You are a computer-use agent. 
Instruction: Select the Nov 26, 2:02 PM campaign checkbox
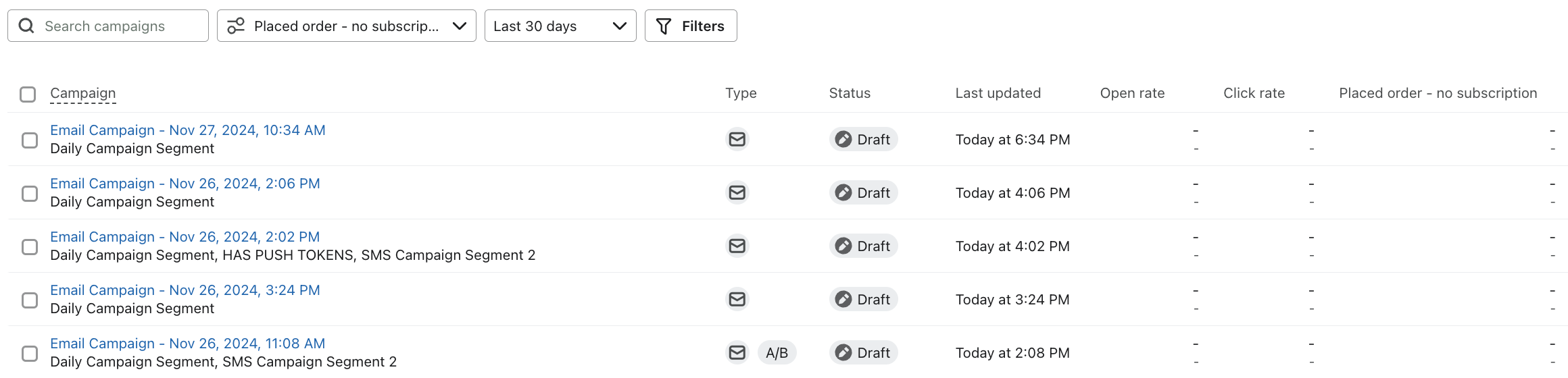click(x=30, y=246)
